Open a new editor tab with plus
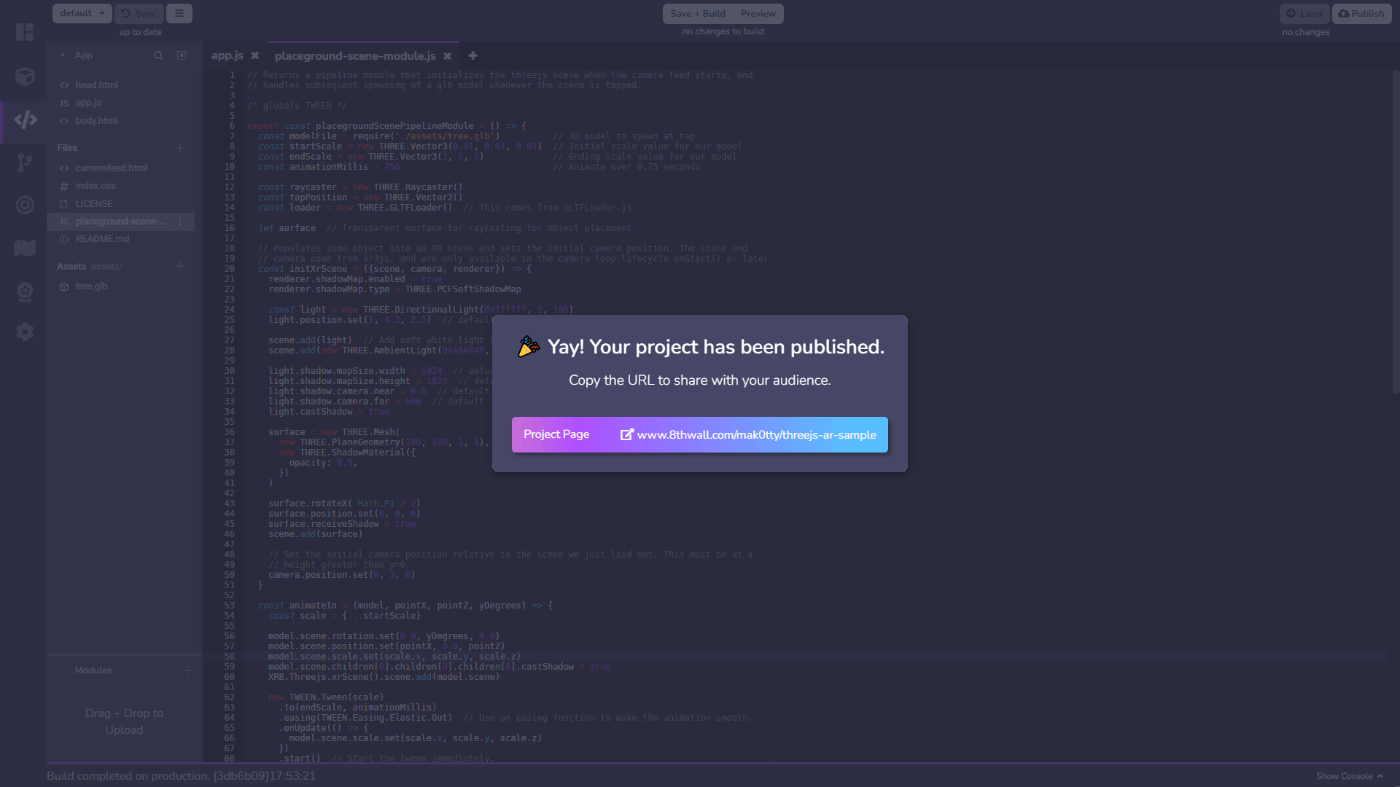The image size is (1400, 787). tap(473, 56)
